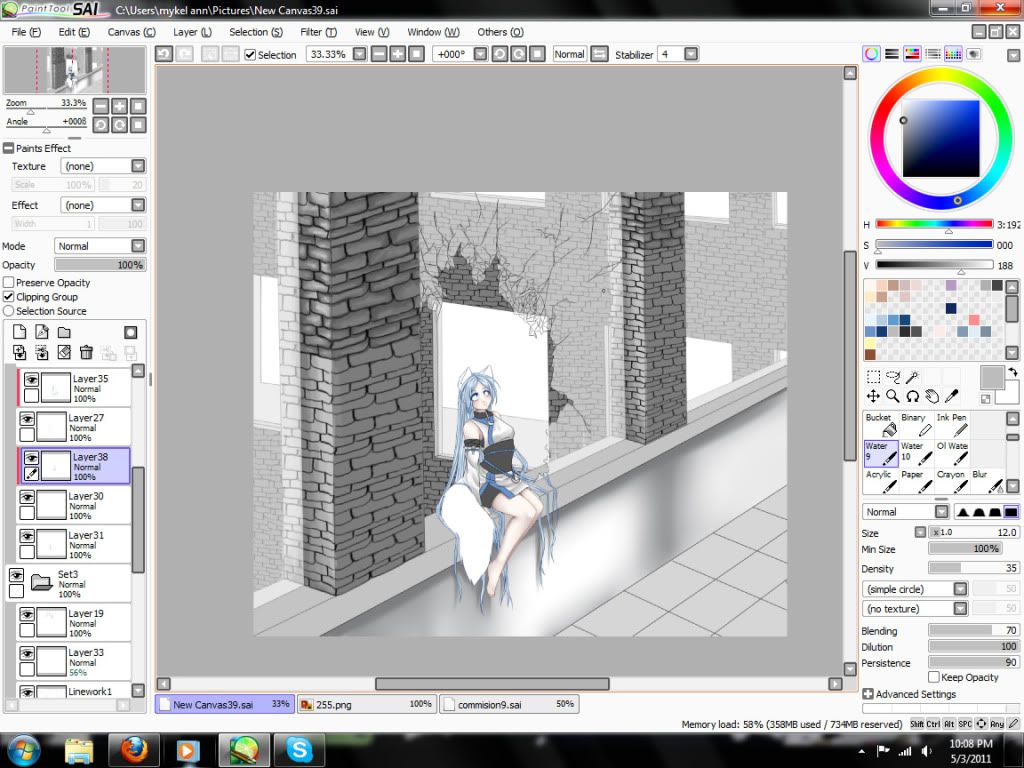This screenshot has height=768, width=1024.
Task: Open Skype from the taskbar
Action: [299, 750]
